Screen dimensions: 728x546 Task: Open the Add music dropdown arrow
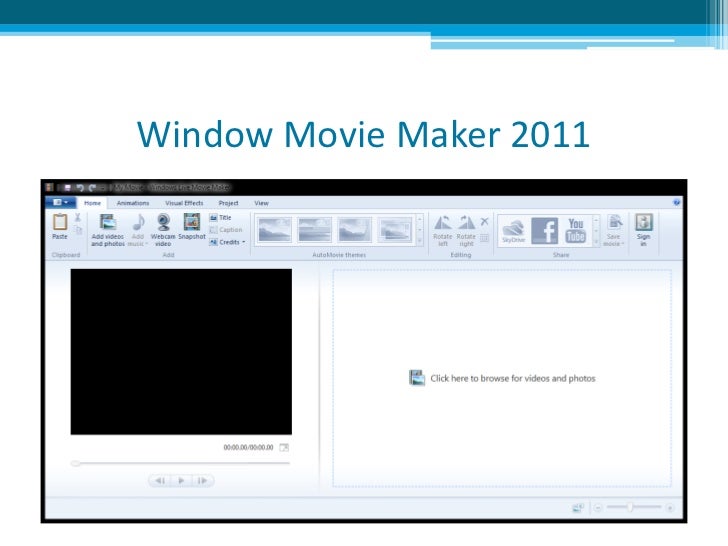(x=146, y=244)
